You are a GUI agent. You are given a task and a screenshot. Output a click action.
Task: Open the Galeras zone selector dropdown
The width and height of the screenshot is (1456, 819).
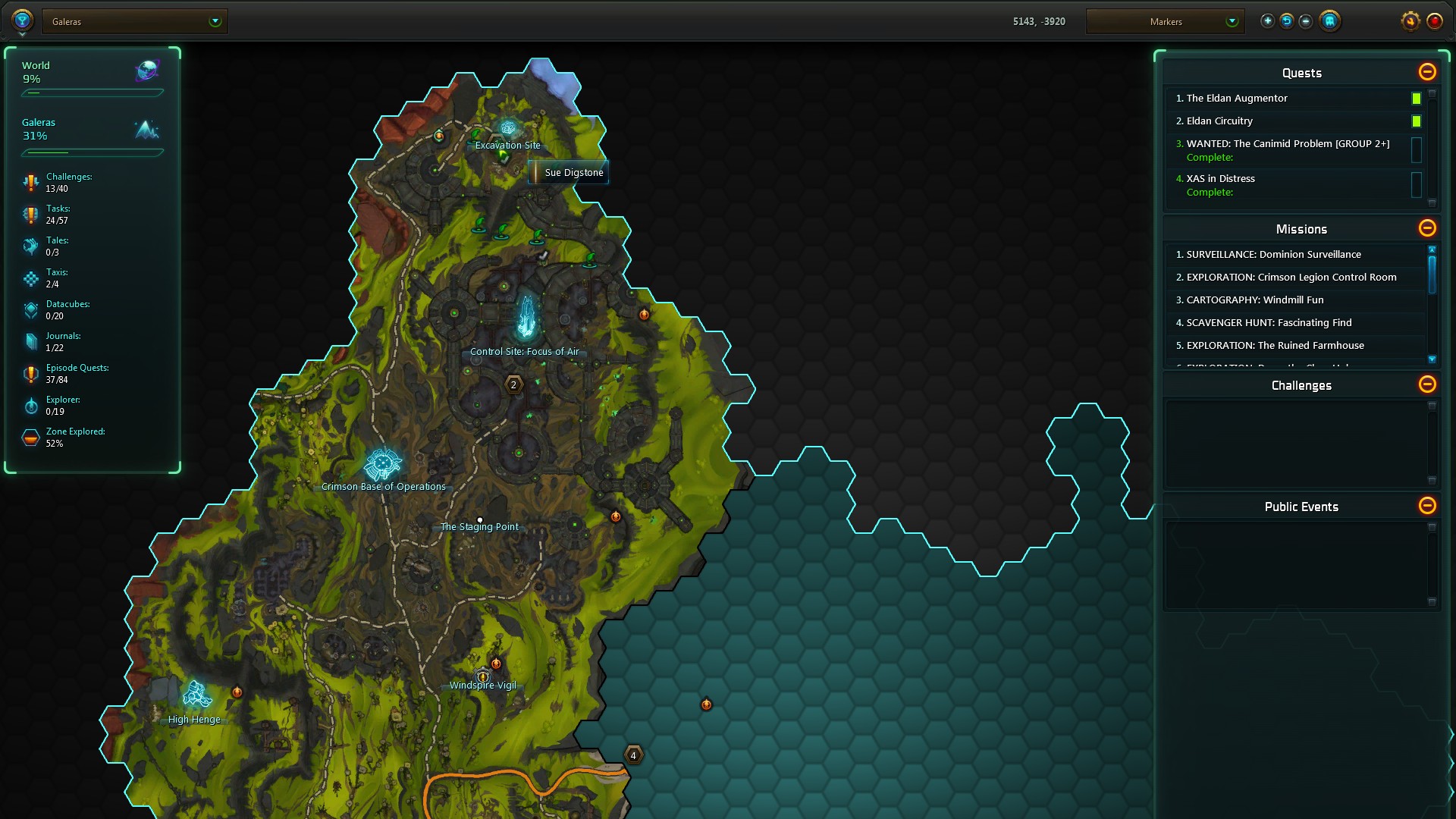coord(135,21)
